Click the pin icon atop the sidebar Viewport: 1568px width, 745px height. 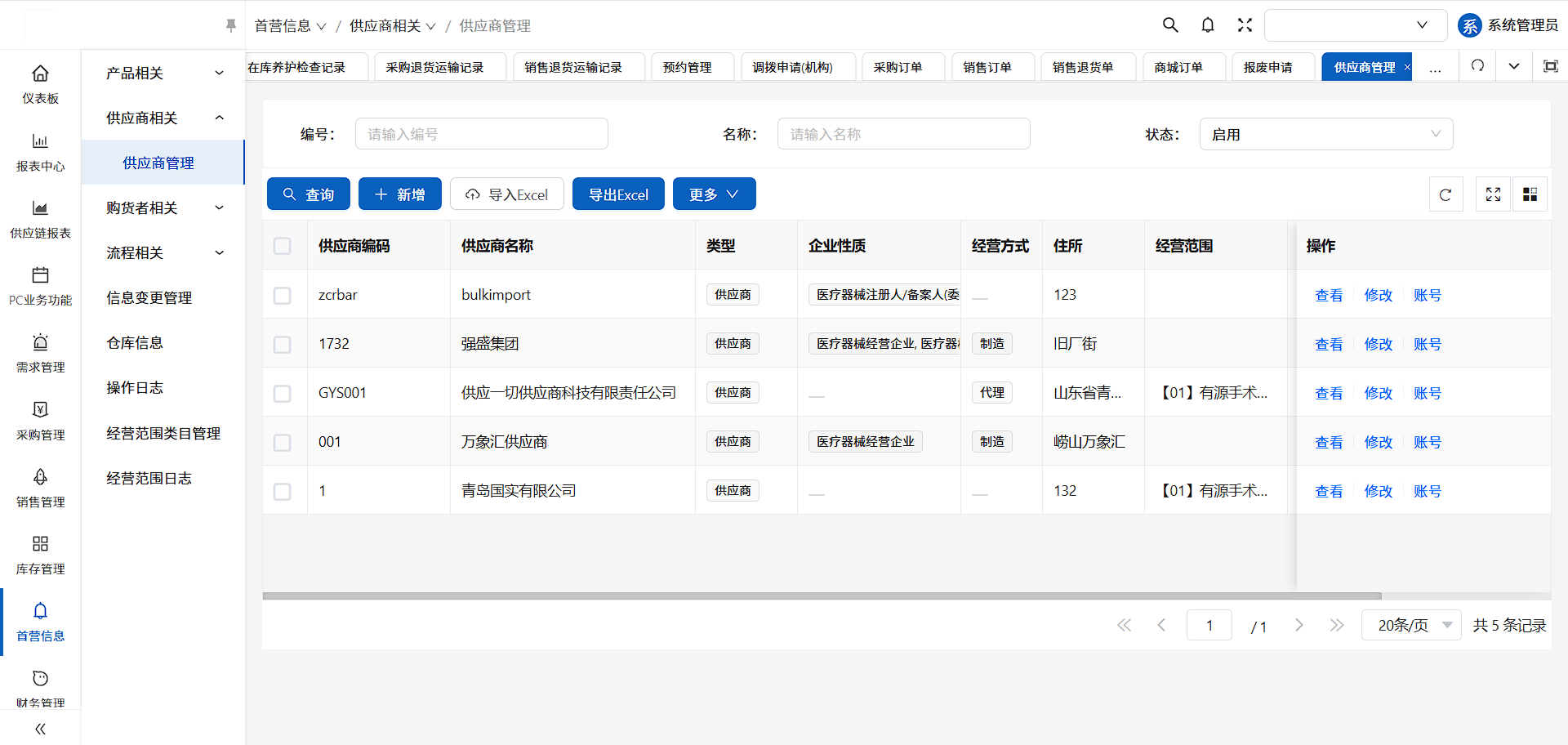coord(231,26)
